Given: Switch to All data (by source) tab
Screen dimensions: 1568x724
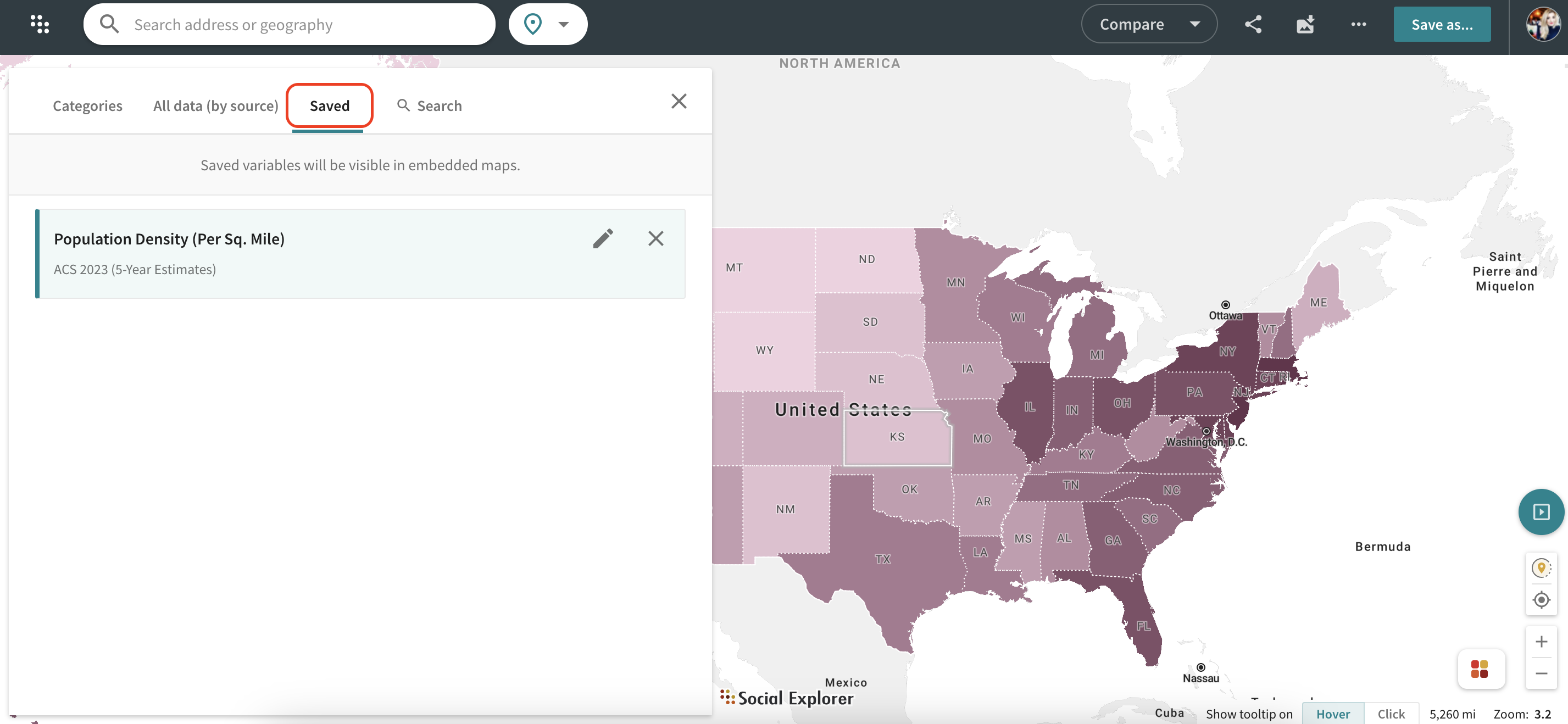Looking at the screenshot, I should point(215,106).
